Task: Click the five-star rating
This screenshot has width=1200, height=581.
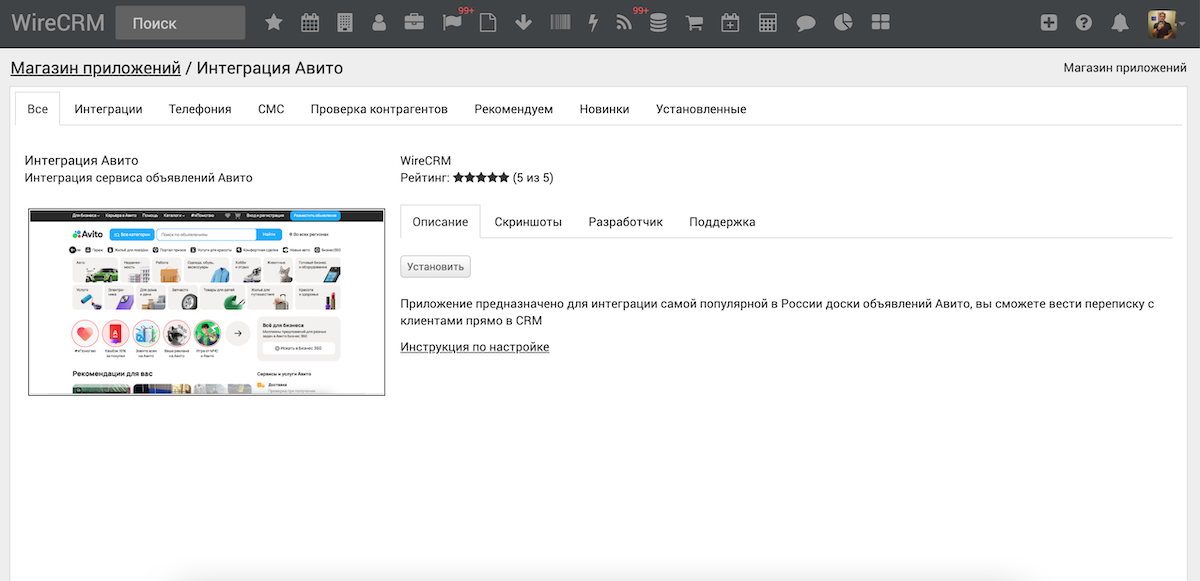Action: [x=481, y=178]
